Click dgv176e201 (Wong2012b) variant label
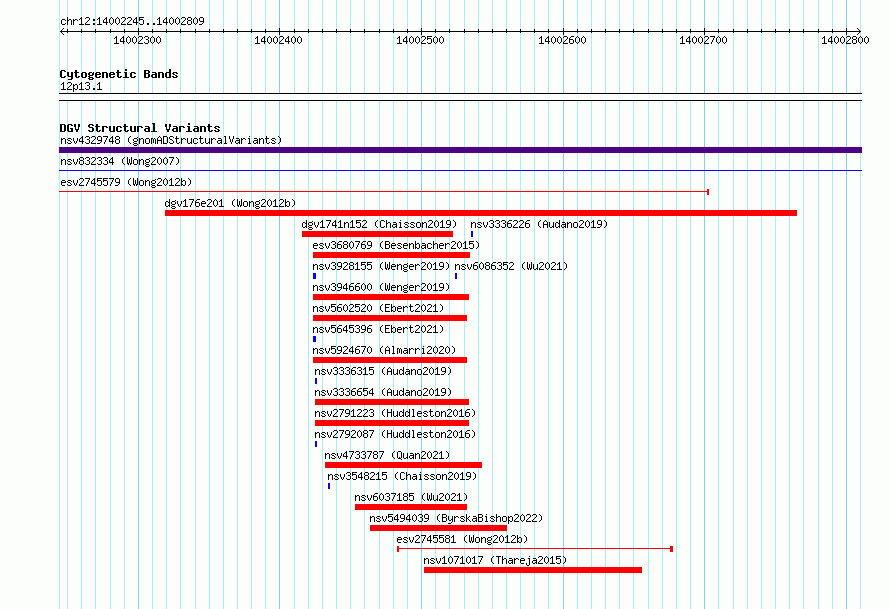This screenshot has height=609, width=890. 230,203
